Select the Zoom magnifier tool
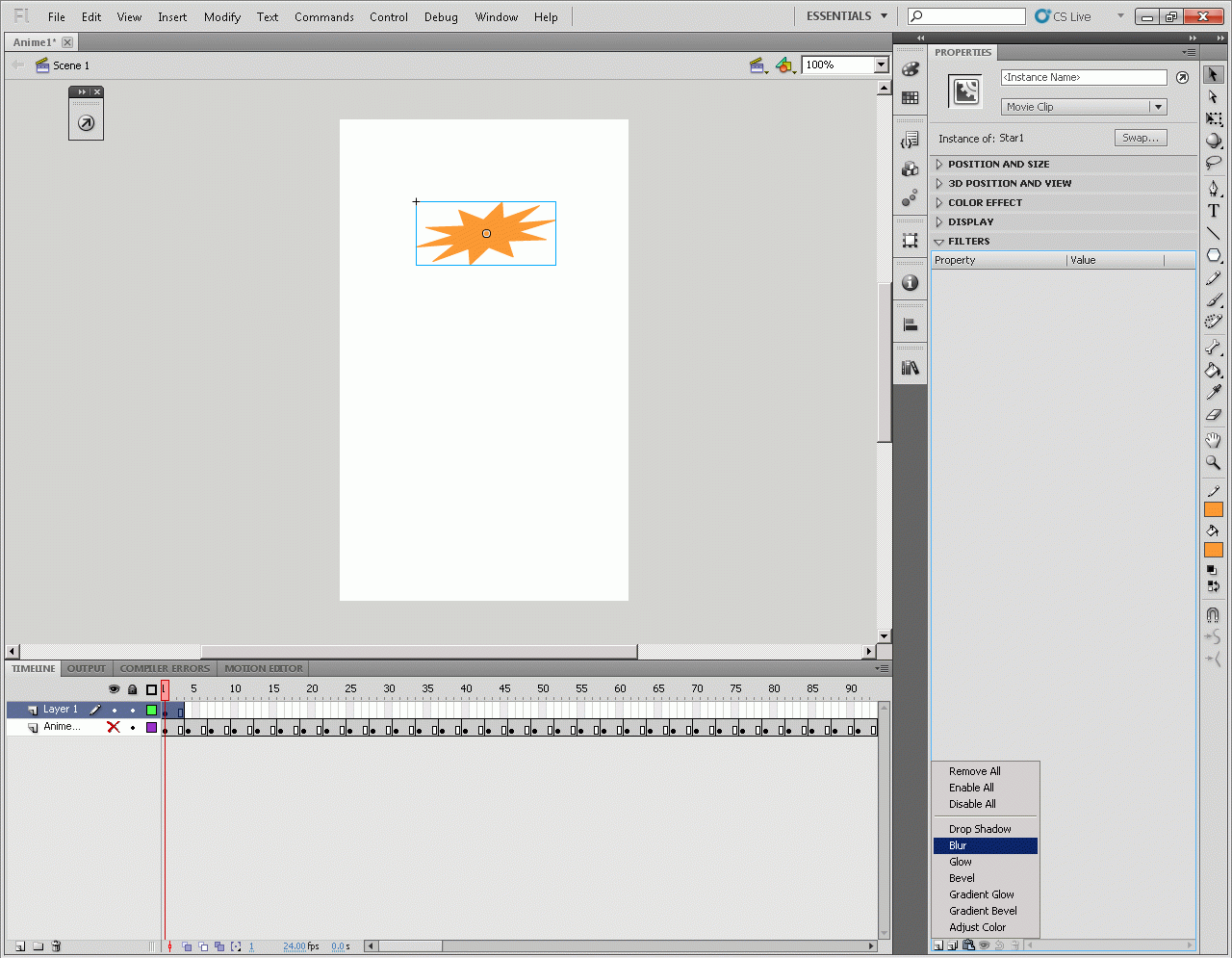Viewport: 1232px width, 958px height. [x=1213, y=463]
